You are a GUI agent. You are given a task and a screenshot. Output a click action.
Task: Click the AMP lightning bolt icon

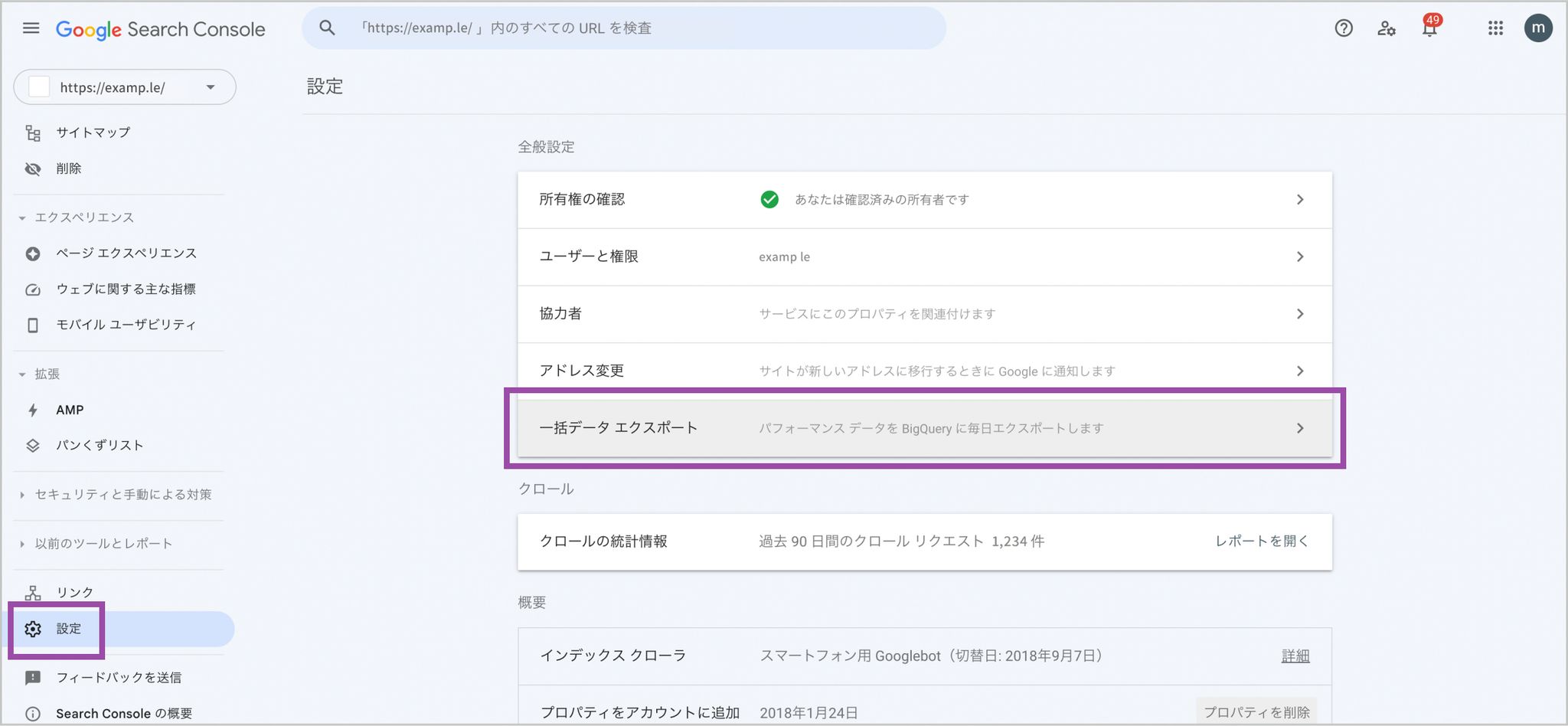33,410
